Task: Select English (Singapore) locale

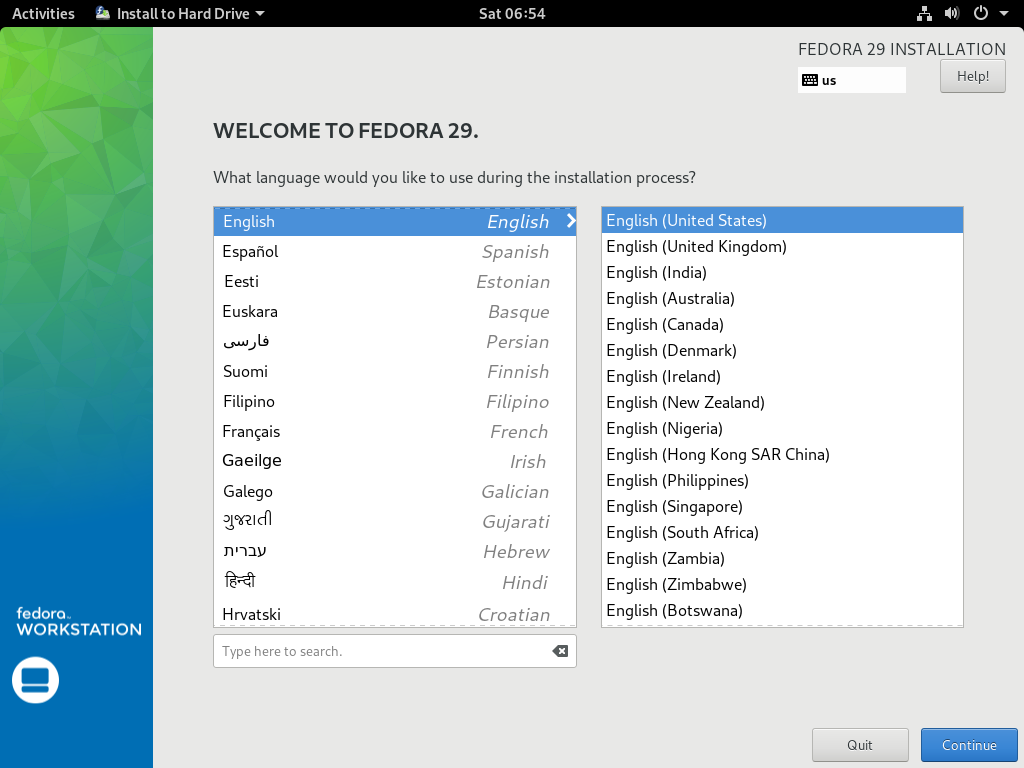Action: 782,507
